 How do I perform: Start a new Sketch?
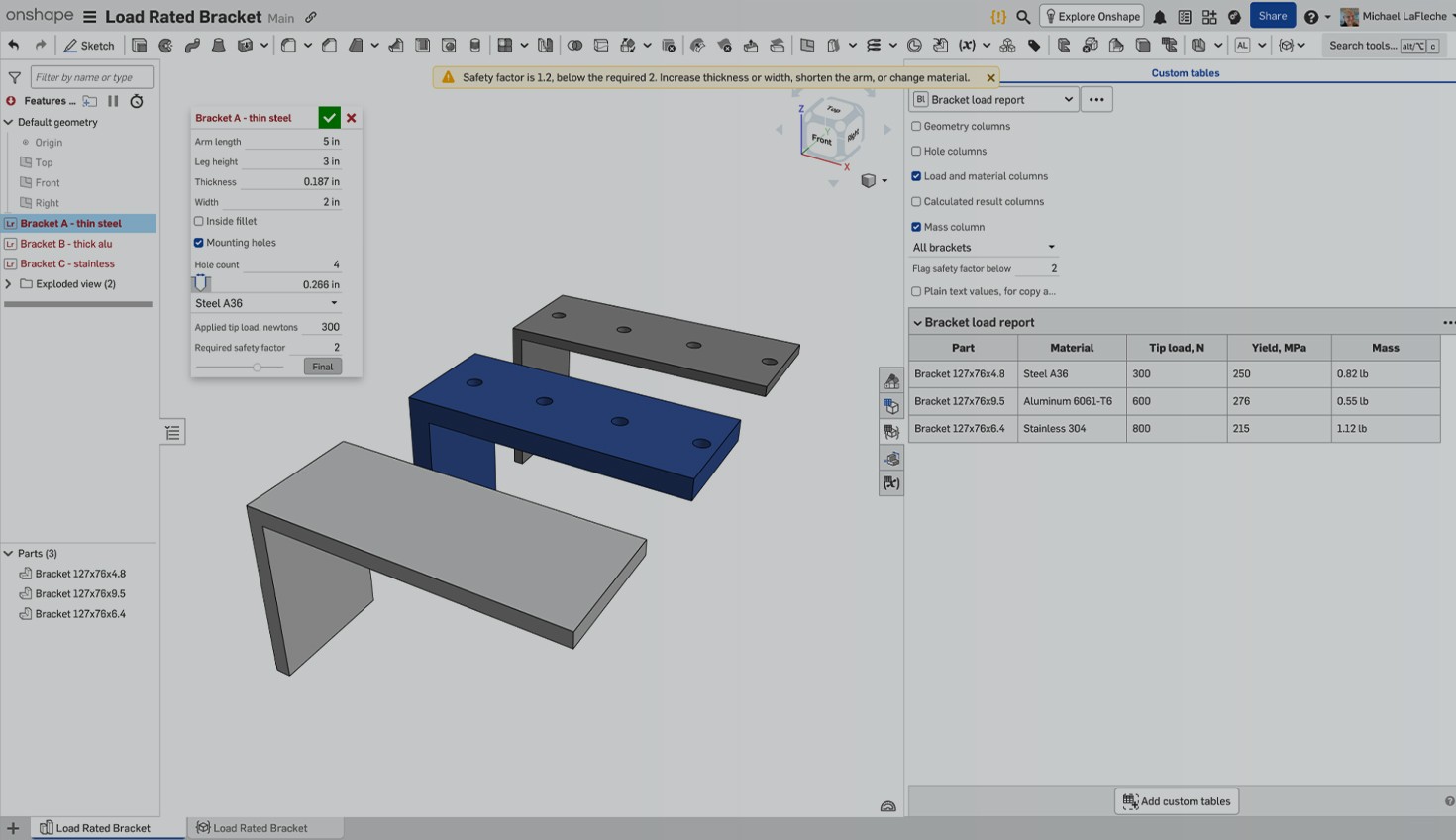89,45
